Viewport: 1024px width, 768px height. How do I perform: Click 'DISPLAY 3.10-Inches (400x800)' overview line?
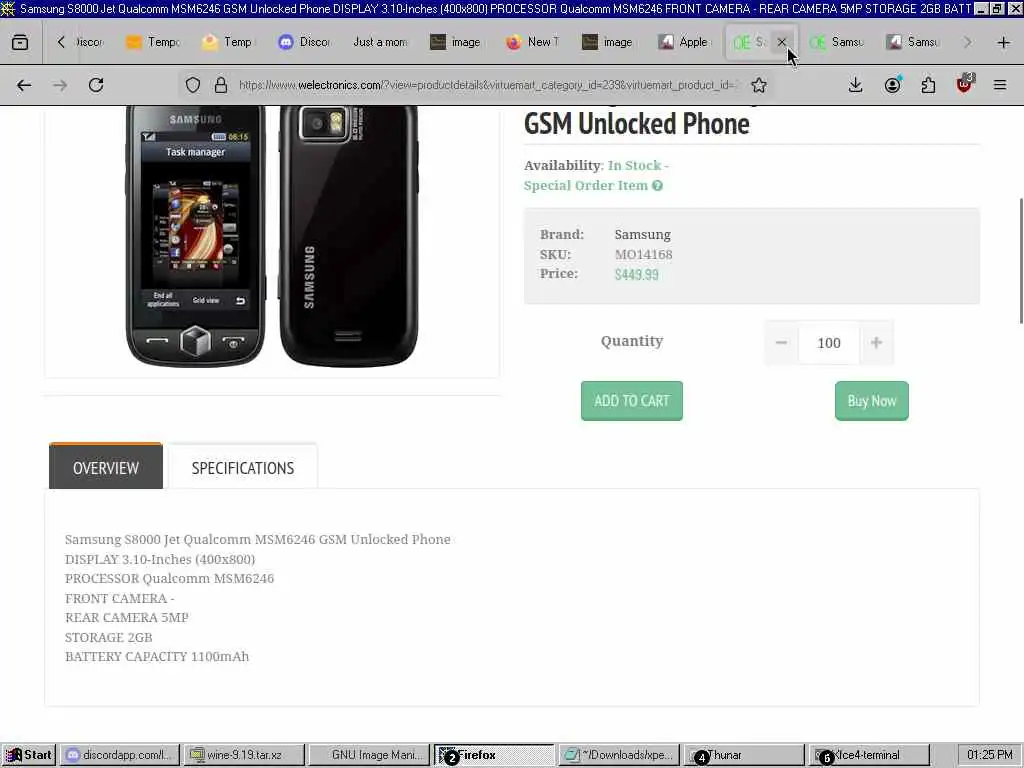pos(160,559)
